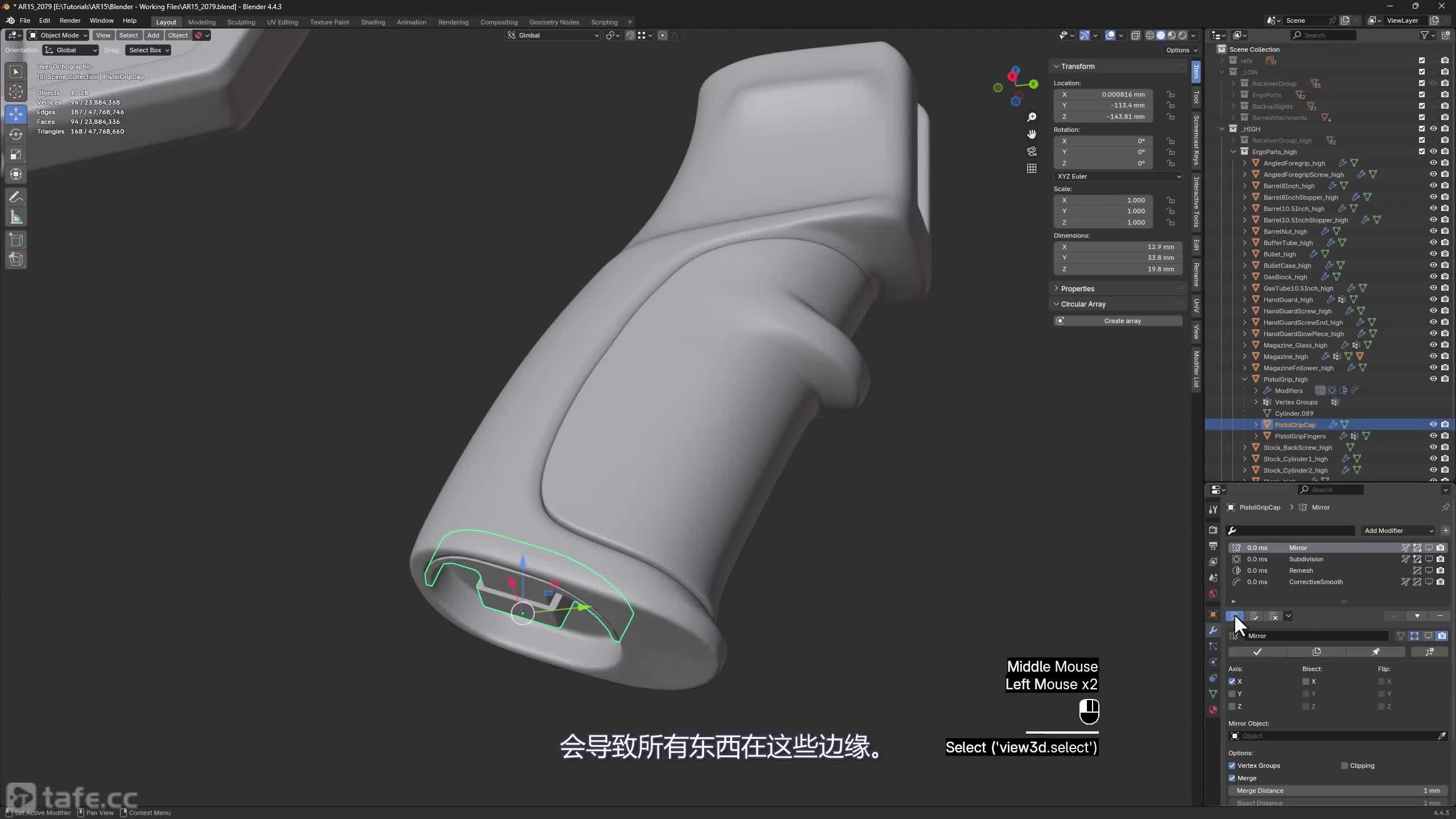Select the Add Cube tool

(x=16, y=239)
